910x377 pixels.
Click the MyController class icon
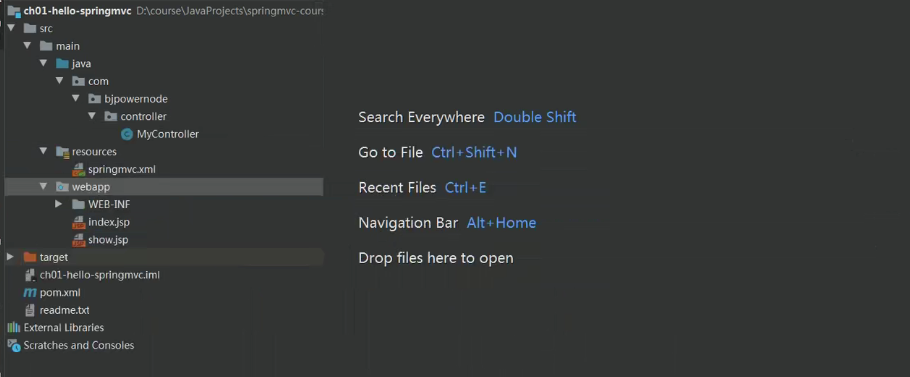(x=127, y=134)
